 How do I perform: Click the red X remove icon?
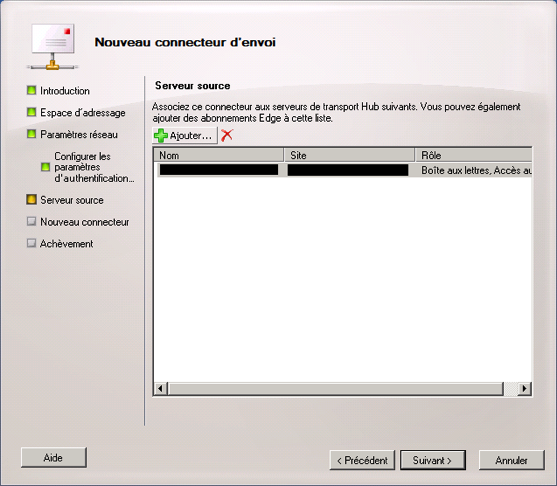coord(227,135)
